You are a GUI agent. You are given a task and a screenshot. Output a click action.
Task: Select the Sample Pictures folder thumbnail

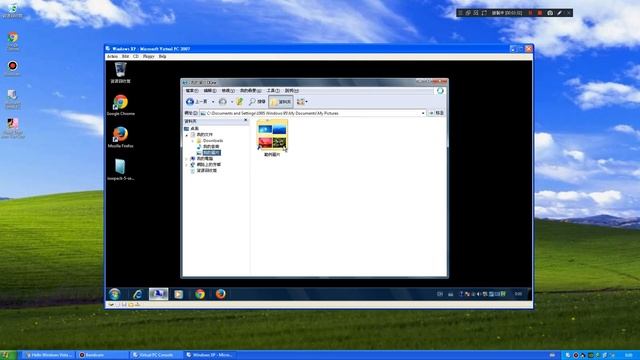pos(272,138)
